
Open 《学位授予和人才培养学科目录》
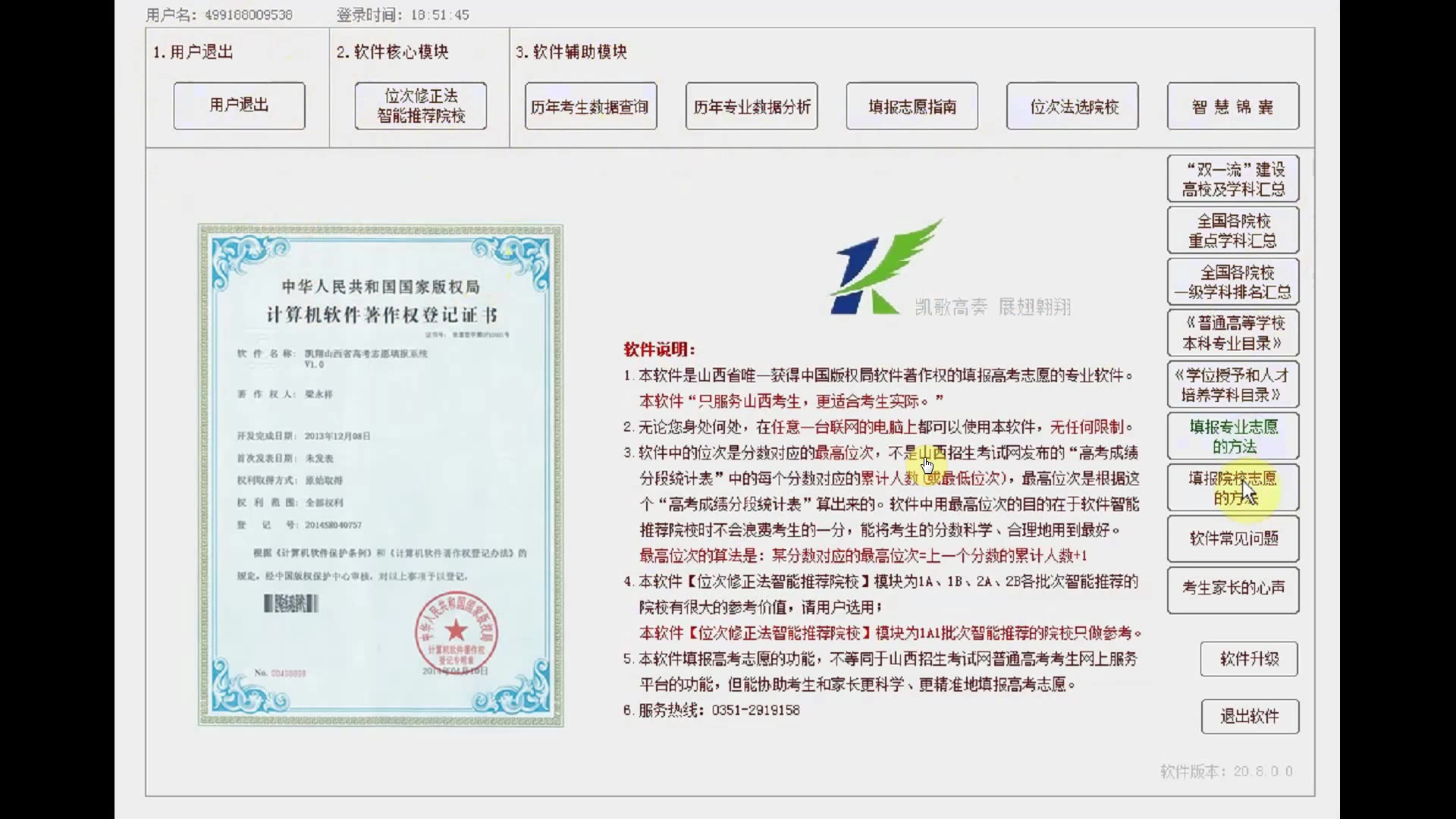click(1233, 384)
